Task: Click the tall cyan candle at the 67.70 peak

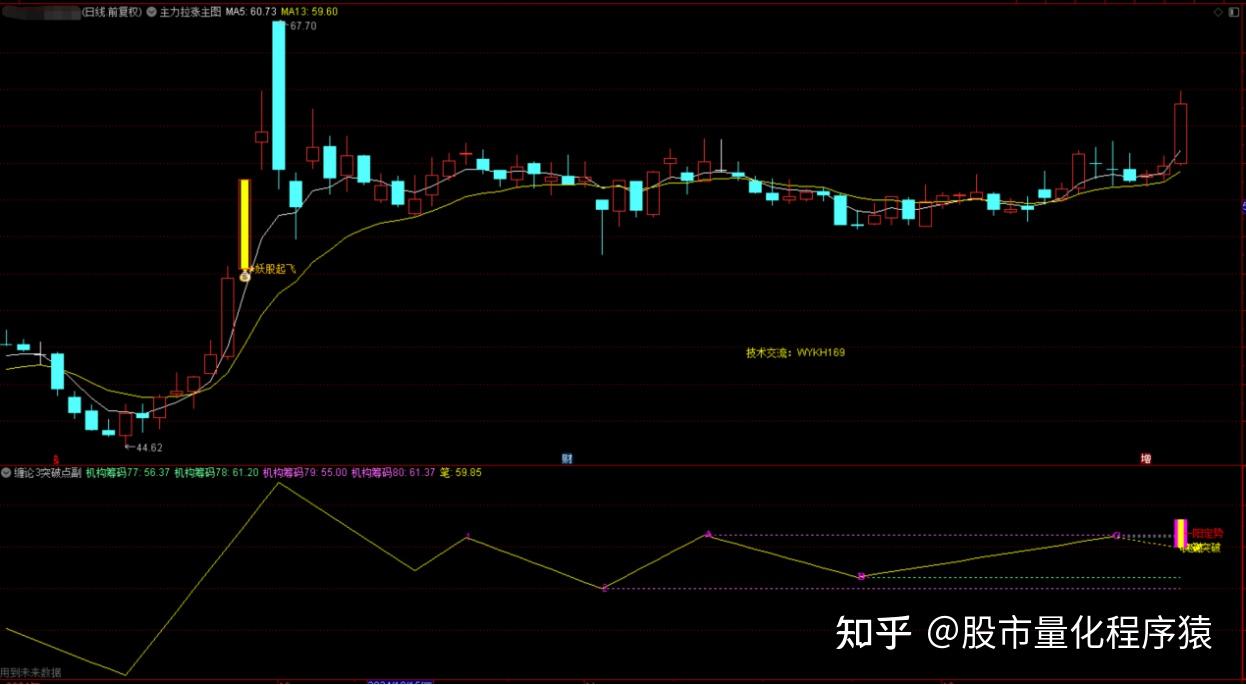Action: (x=279, y=96)
